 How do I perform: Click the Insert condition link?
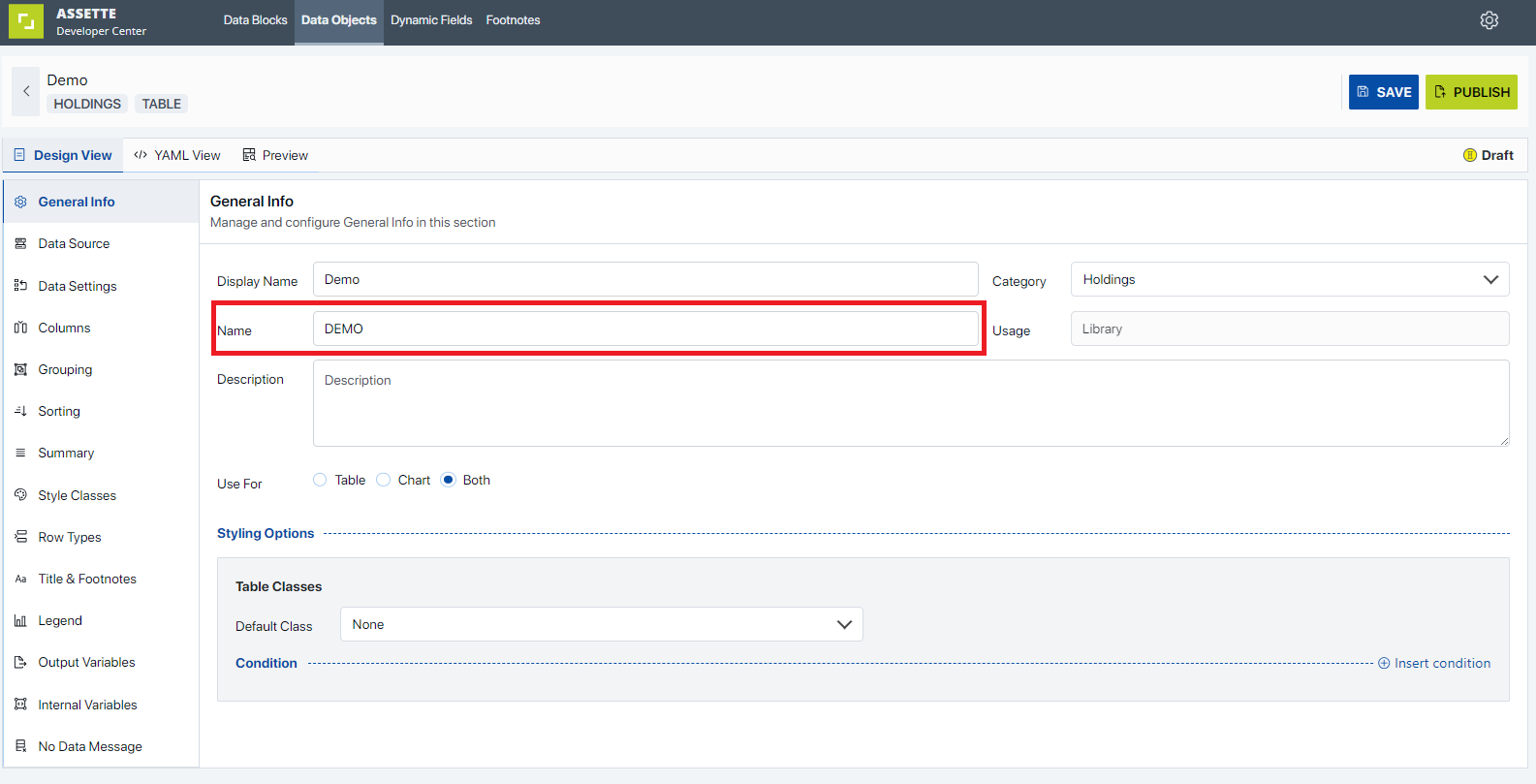coord(1434,663)
